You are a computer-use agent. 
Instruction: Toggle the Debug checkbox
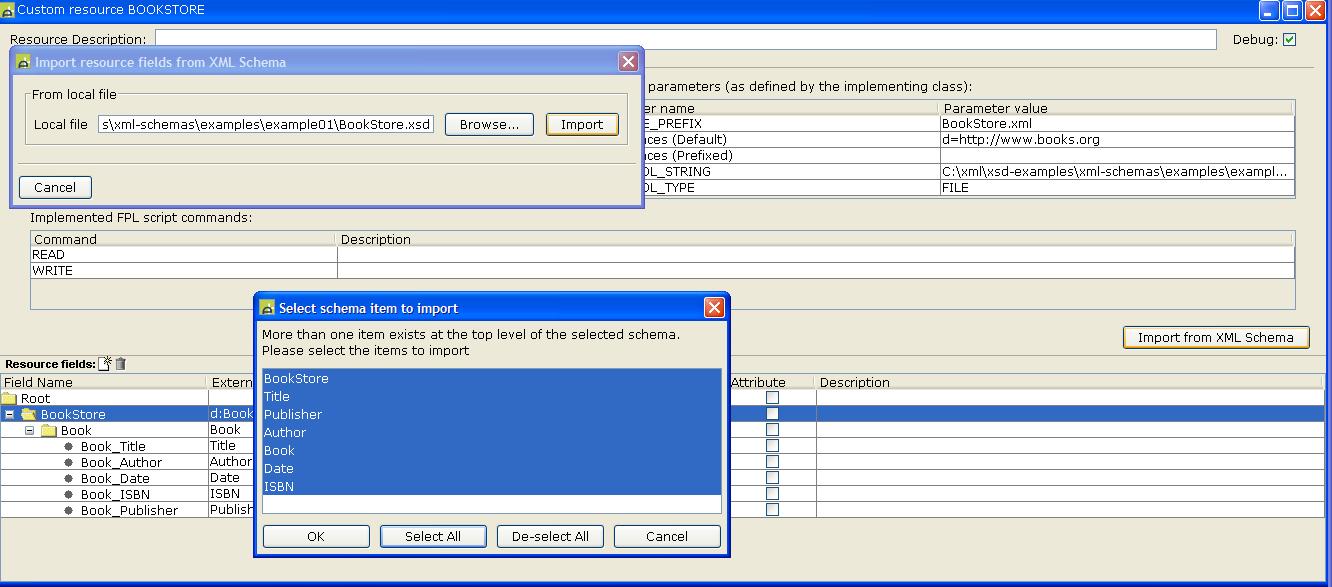coord(1289,40)
